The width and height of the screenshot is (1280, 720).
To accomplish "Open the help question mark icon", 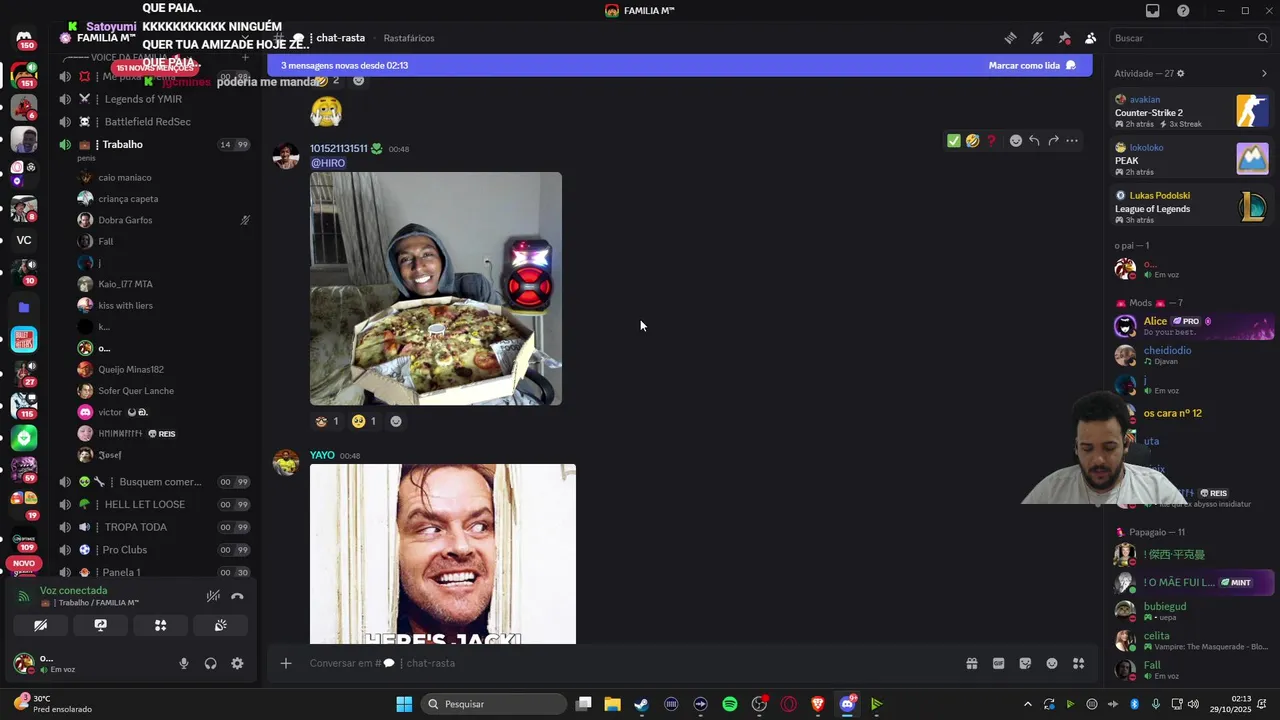I will tap(1183, 11).
